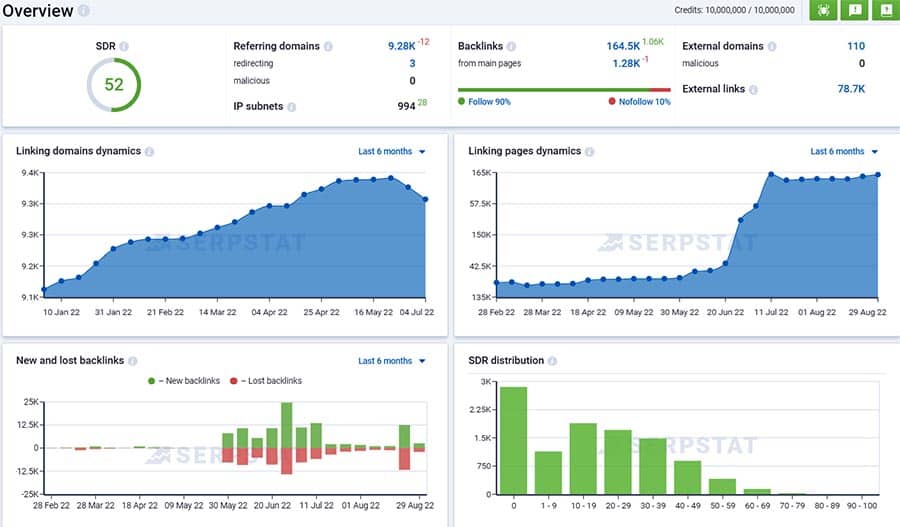Click info icon beside Backlinks label
The image size is (900, 527).
tap(512, 46)
